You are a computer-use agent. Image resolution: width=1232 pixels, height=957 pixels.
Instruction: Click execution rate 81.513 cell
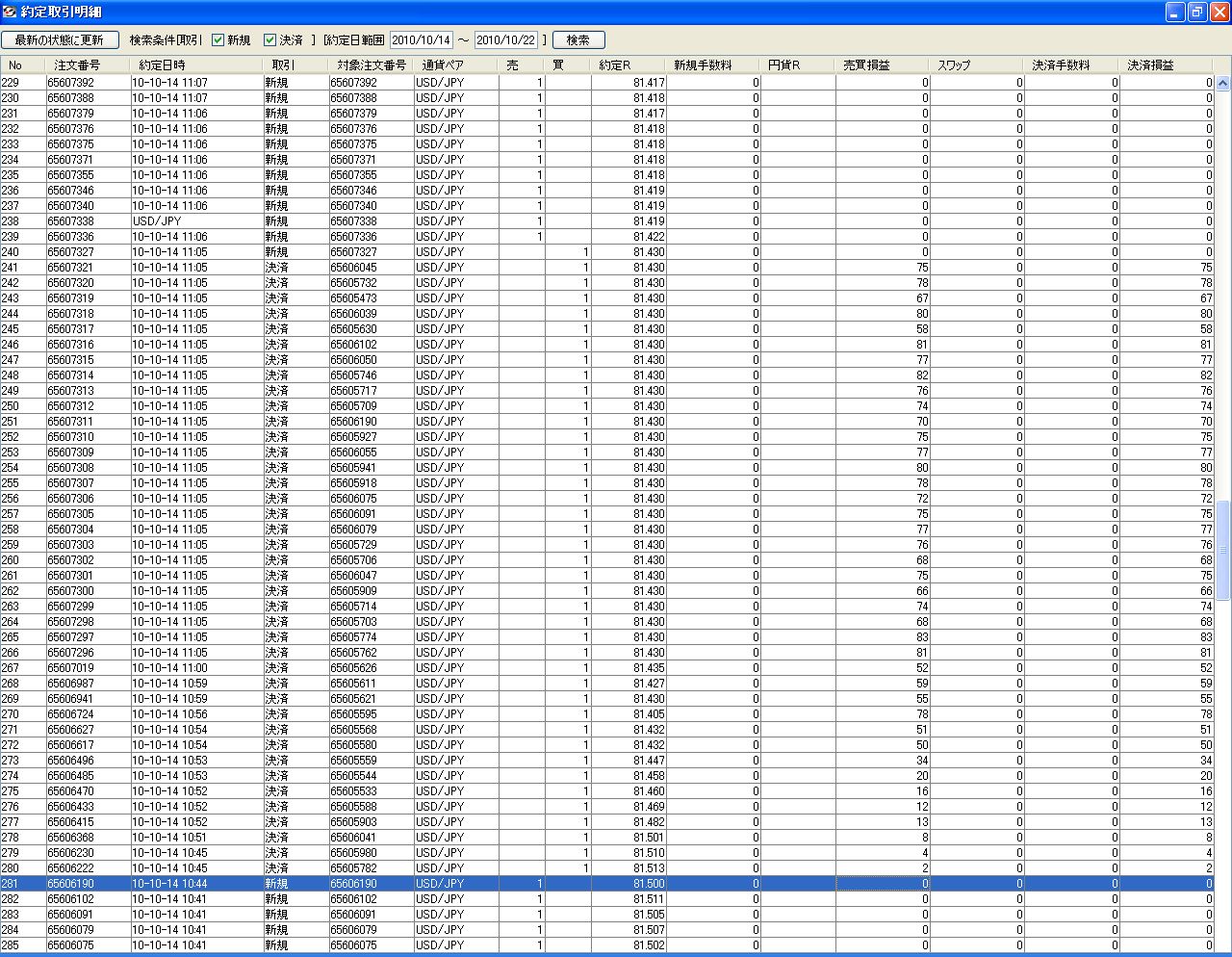(629, 868)
